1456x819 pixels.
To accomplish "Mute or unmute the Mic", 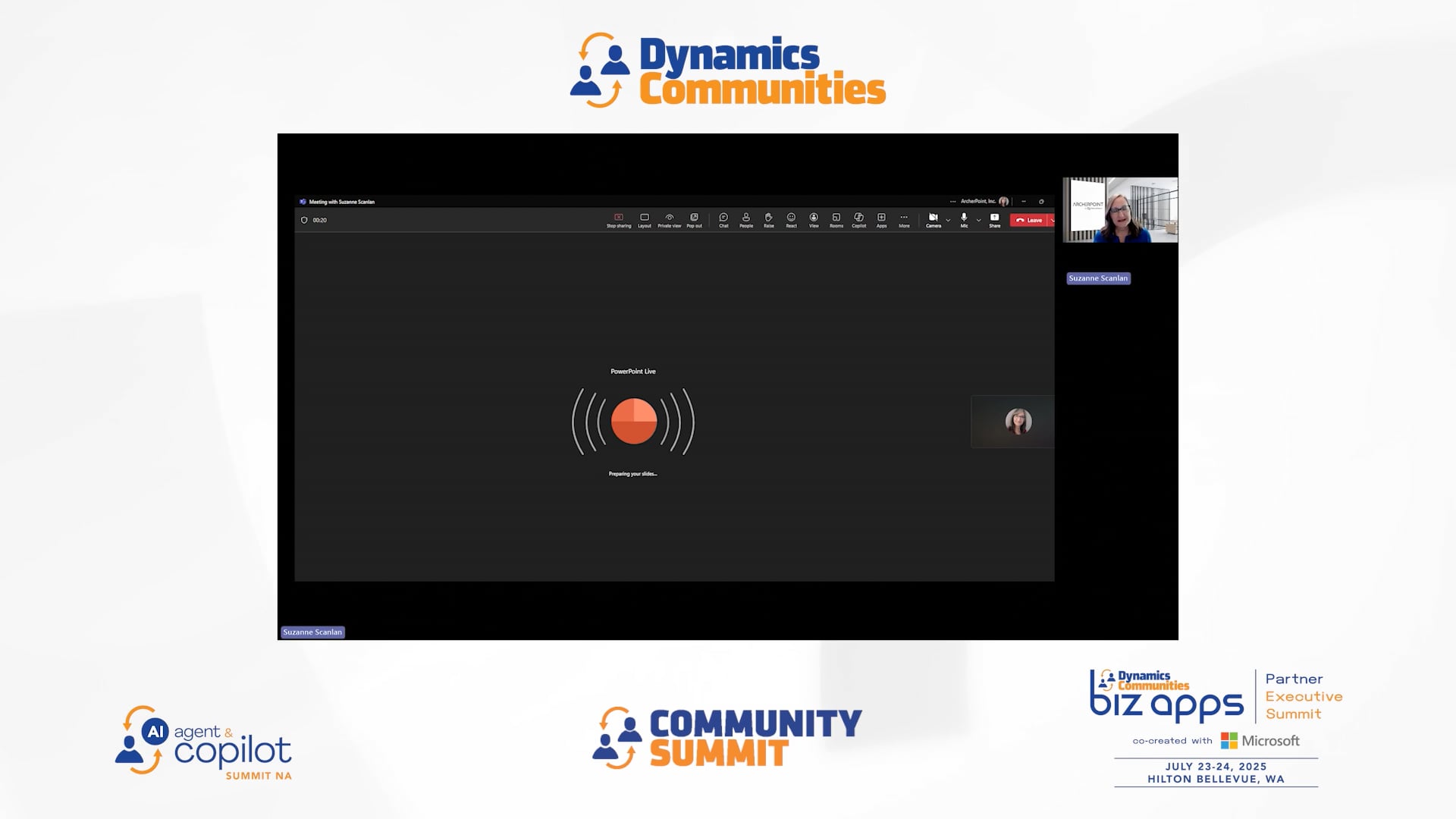I will tap(964, 220).
